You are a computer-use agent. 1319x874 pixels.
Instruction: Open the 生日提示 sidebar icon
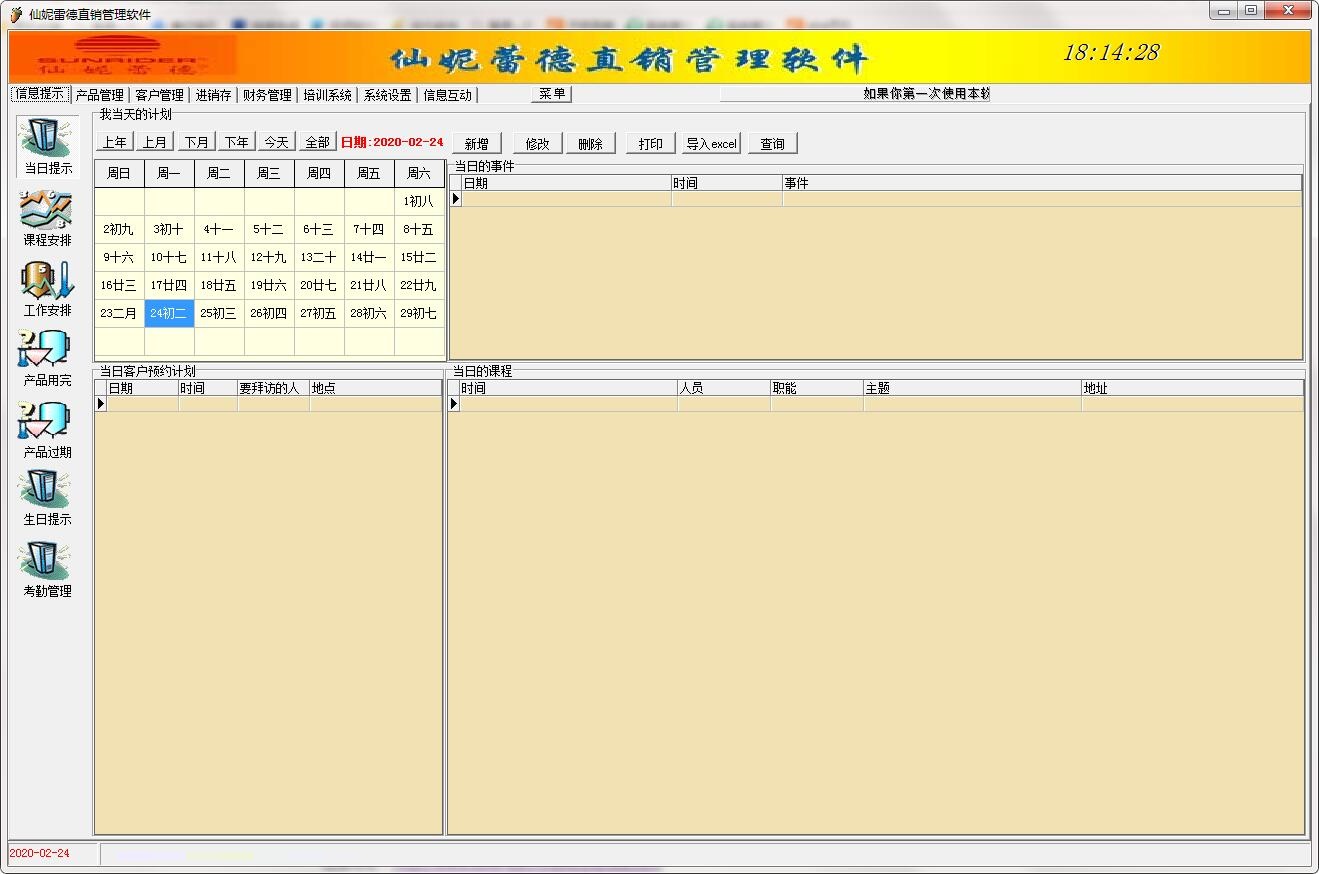coord(46,498)
